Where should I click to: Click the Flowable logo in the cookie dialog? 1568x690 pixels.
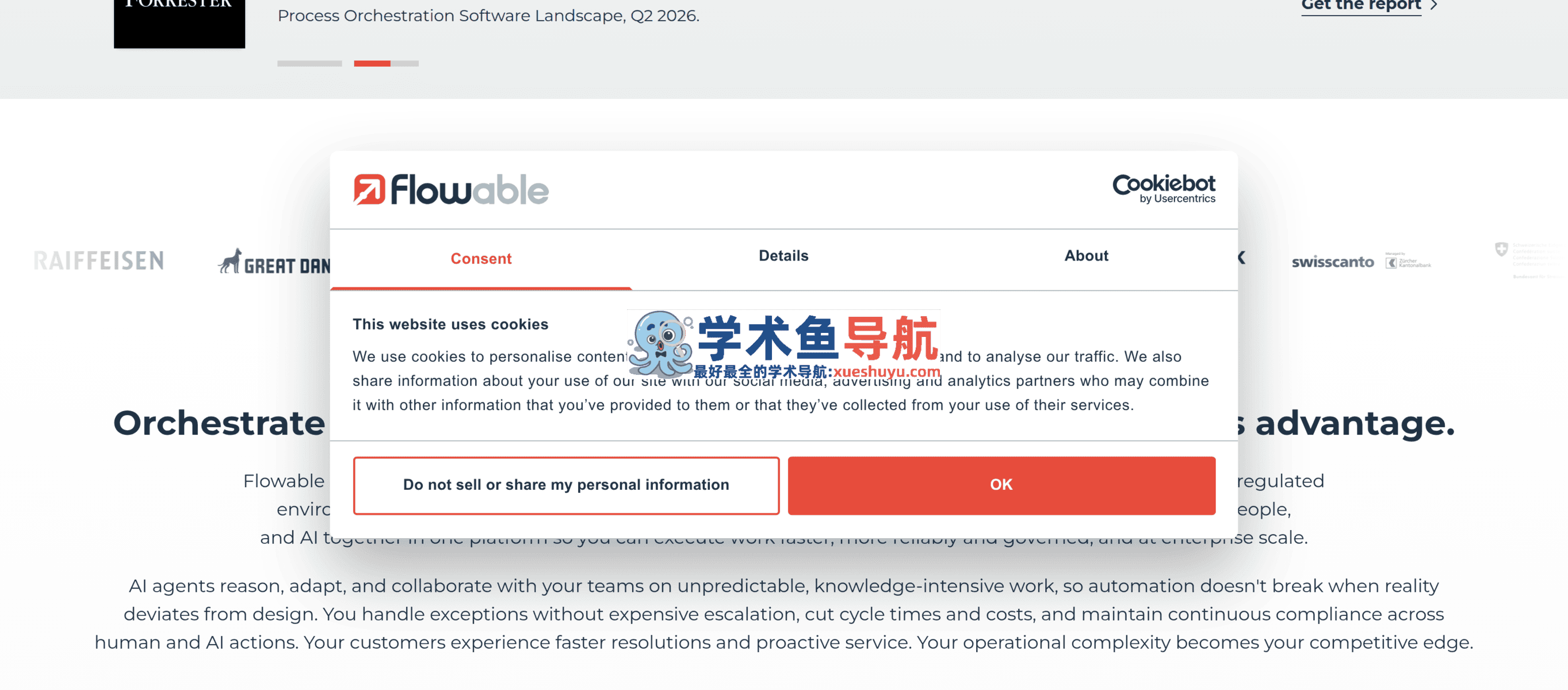pyautogui.click(x=451, y=190)
